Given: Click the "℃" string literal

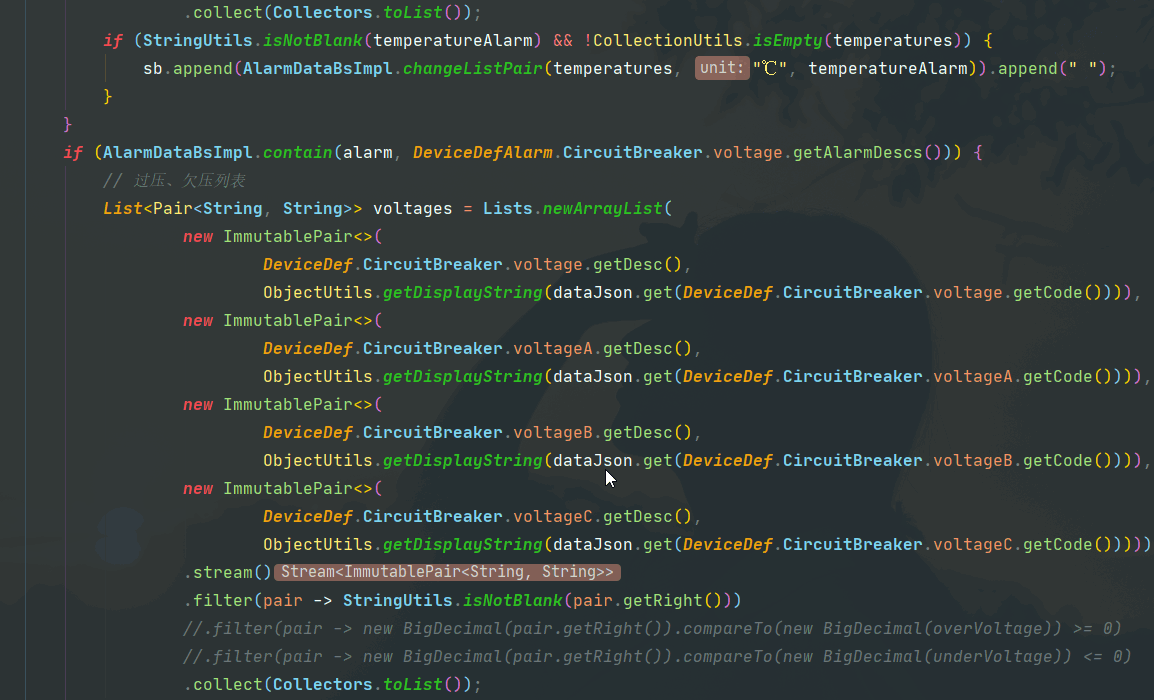Looking at the screenshot, I should [x=770, y=68].
